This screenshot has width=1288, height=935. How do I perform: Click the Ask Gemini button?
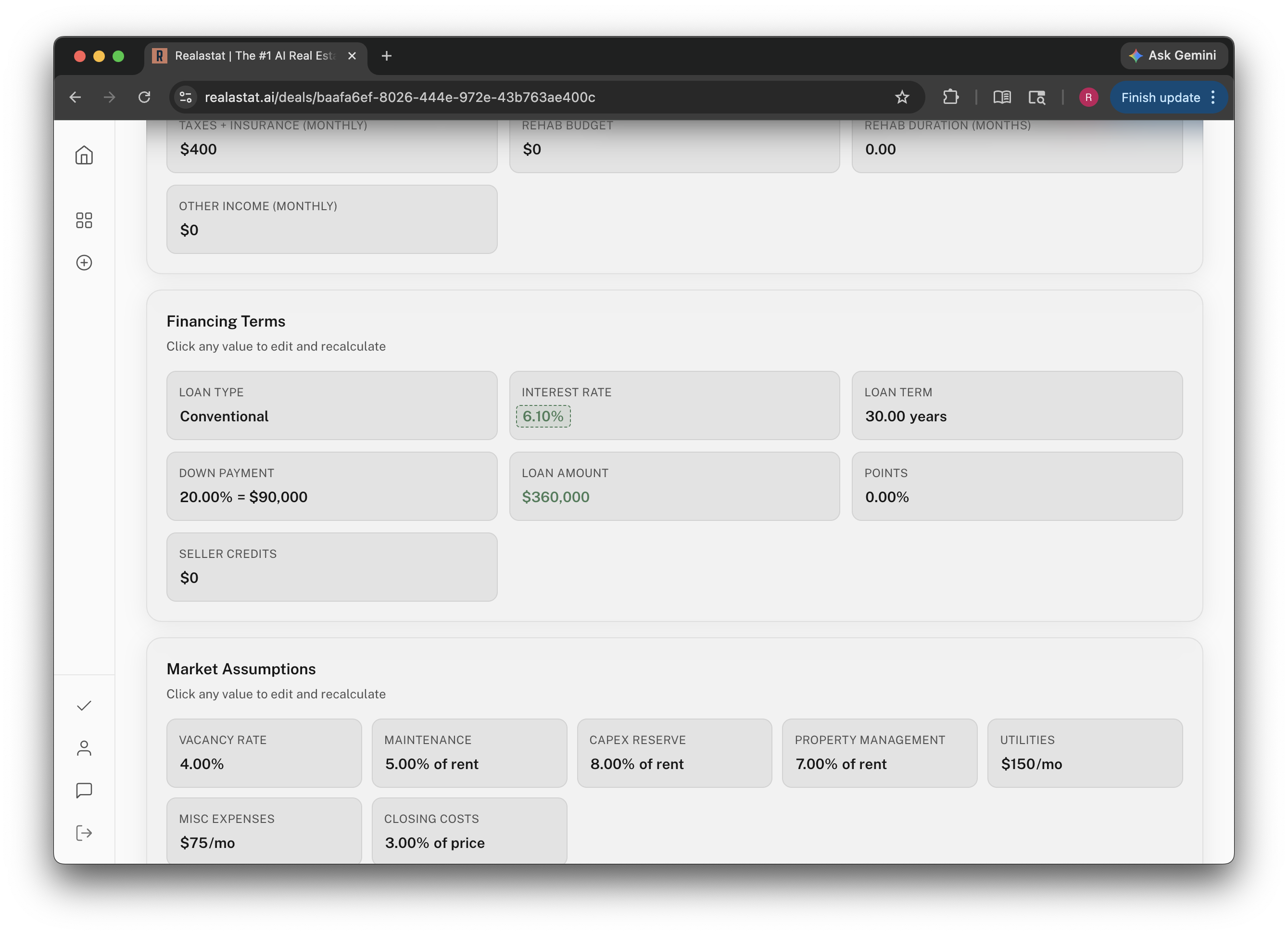pyautogui.click(x=1173, y=55)
